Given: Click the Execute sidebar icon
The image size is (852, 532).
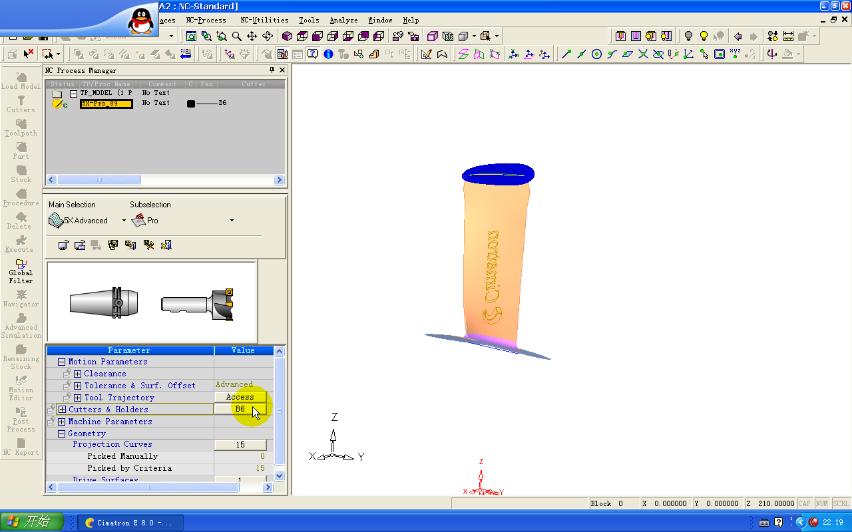Looking at the screenshot, I should [21, 243].
